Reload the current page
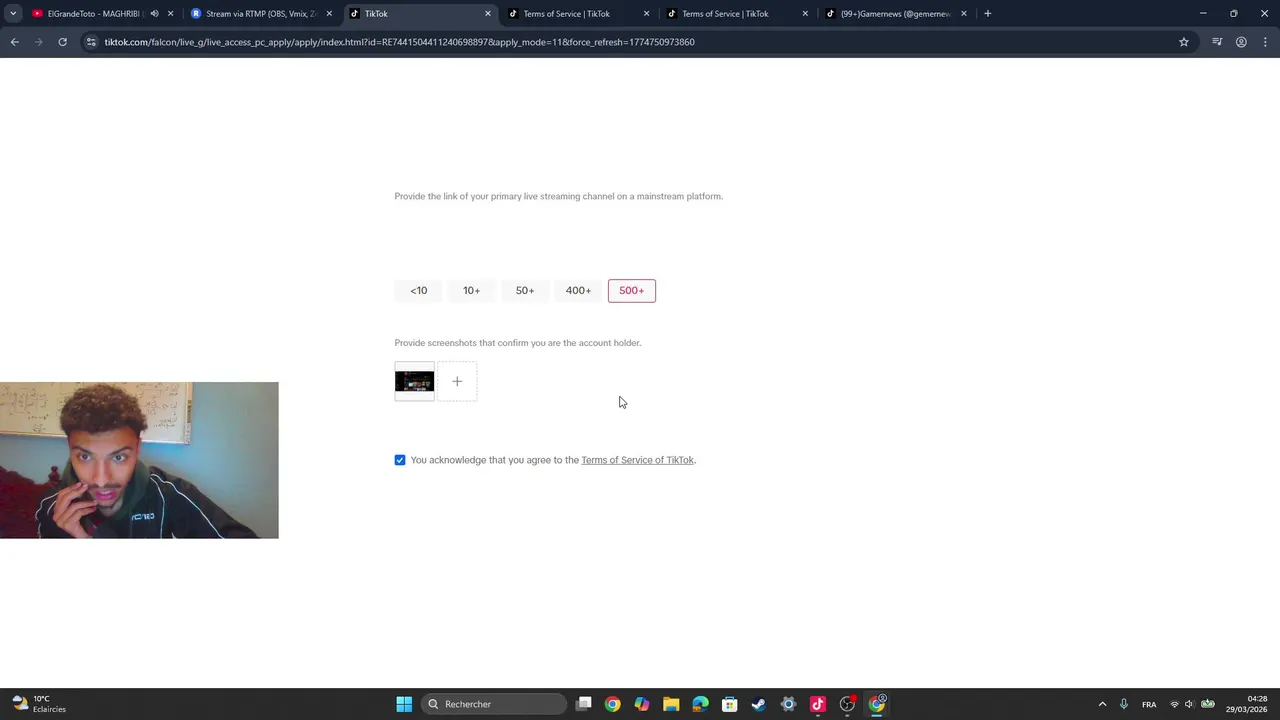1280x720 pixels. click(x=62, y=42)
